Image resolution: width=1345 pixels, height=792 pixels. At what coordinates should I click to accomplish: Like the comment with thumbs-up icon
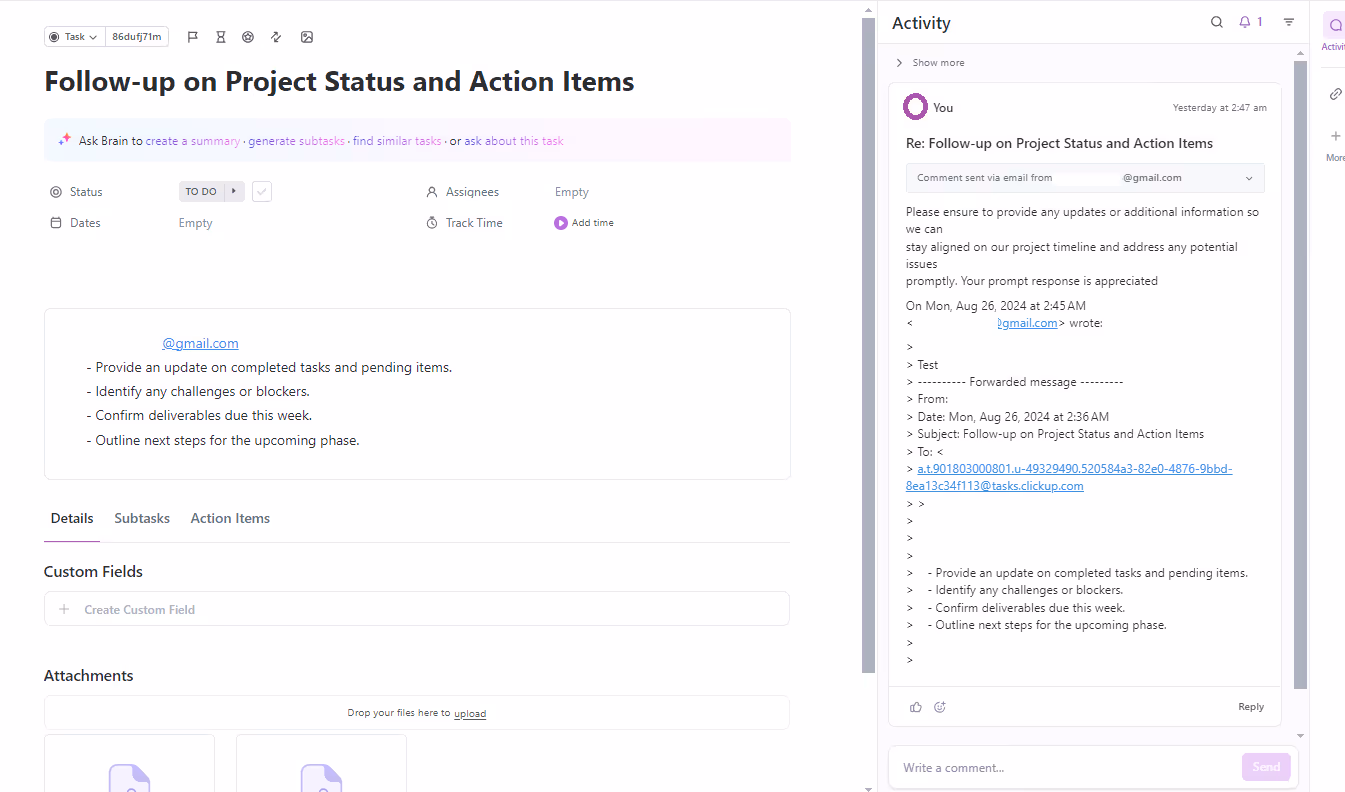click(x=916, y=707)
